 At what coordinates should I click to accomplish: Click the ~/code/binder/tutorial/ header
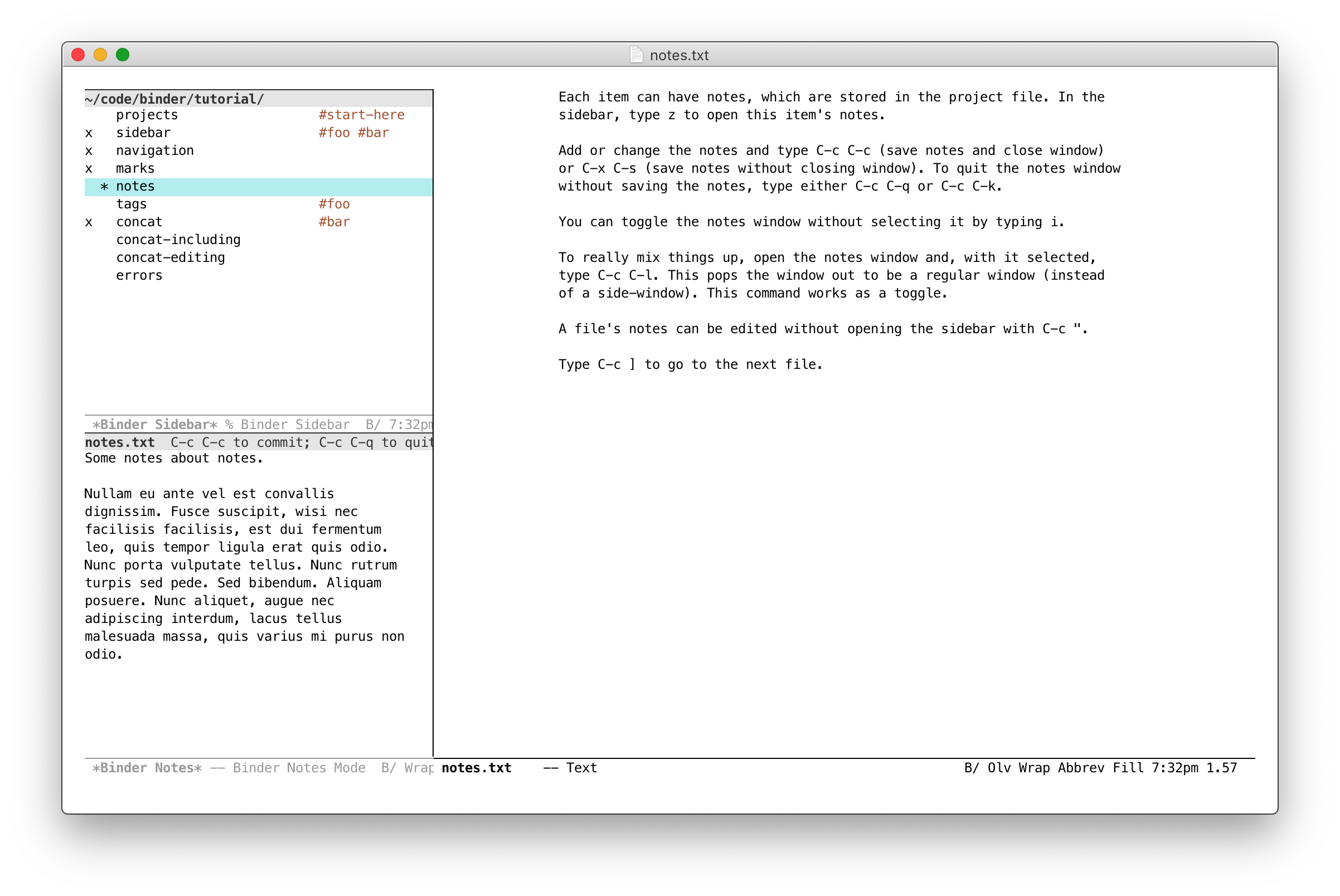[173, 98]
